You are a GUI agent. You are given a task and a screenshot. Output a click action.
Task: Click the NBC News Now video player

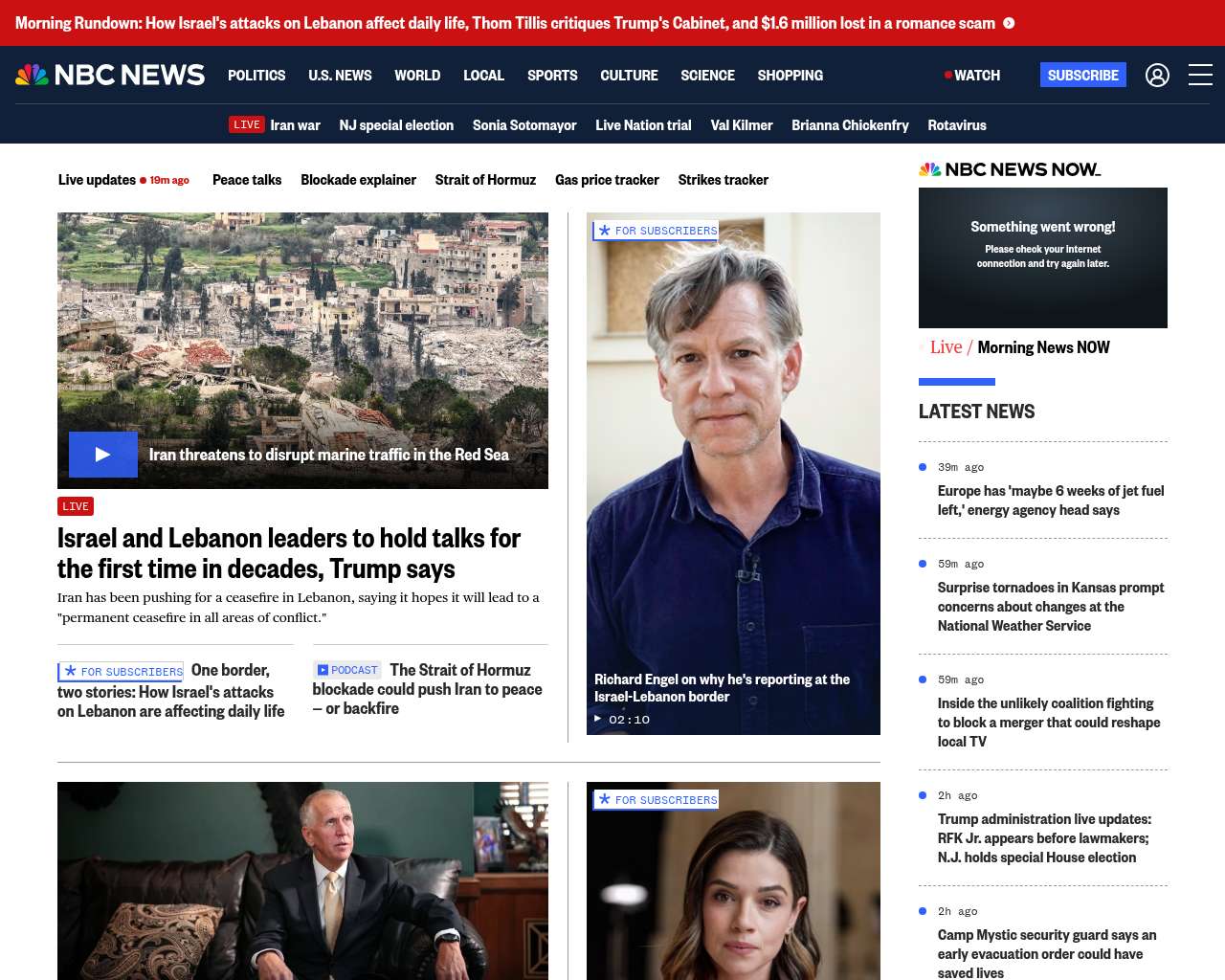(x=1042, y=257)
